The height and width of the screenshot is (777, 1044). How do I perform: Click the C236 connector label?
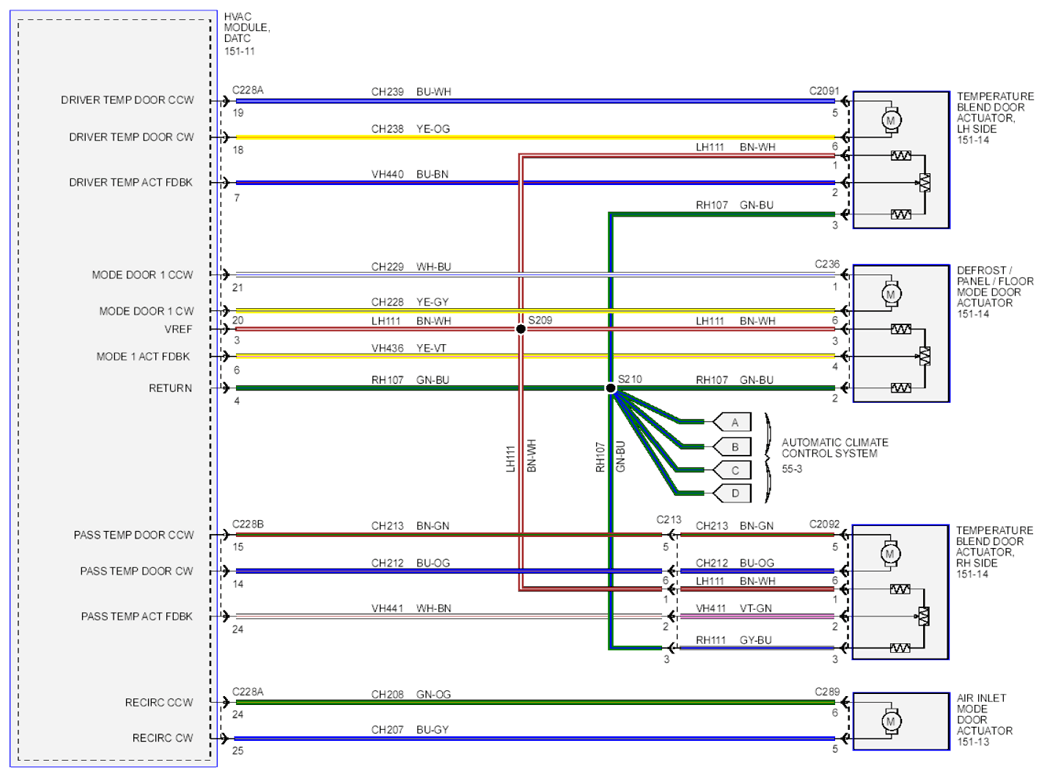(828, 264)
